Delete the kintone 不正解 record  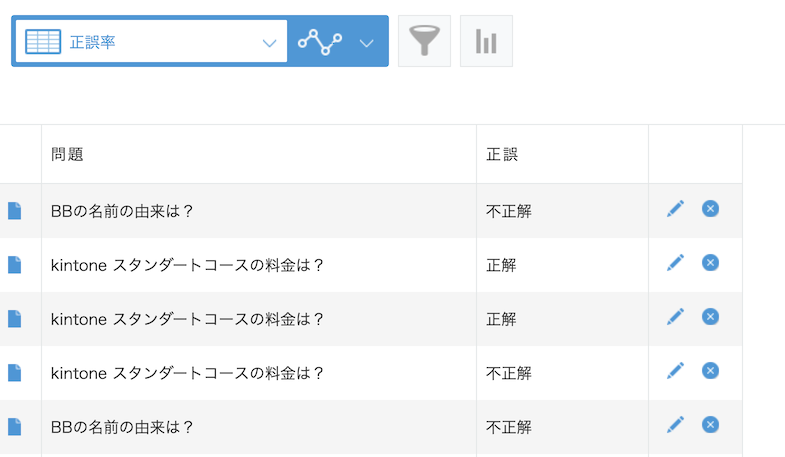(x=710, y=371)
